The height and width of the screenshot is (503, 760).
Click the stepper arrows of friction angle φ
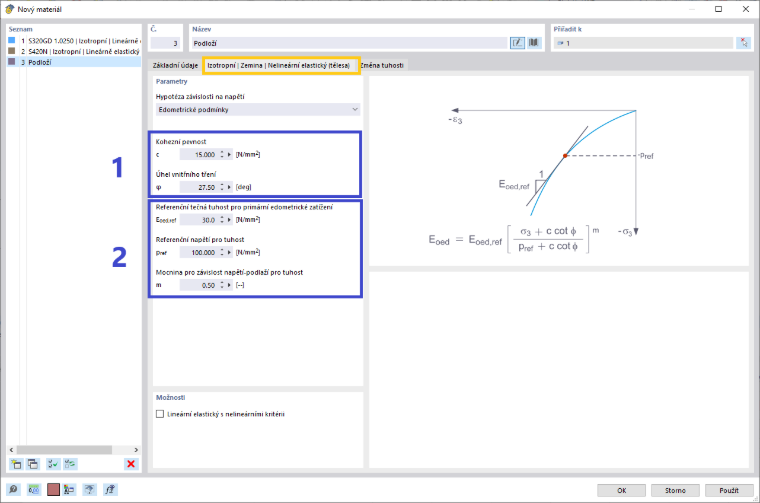[222, 187]
